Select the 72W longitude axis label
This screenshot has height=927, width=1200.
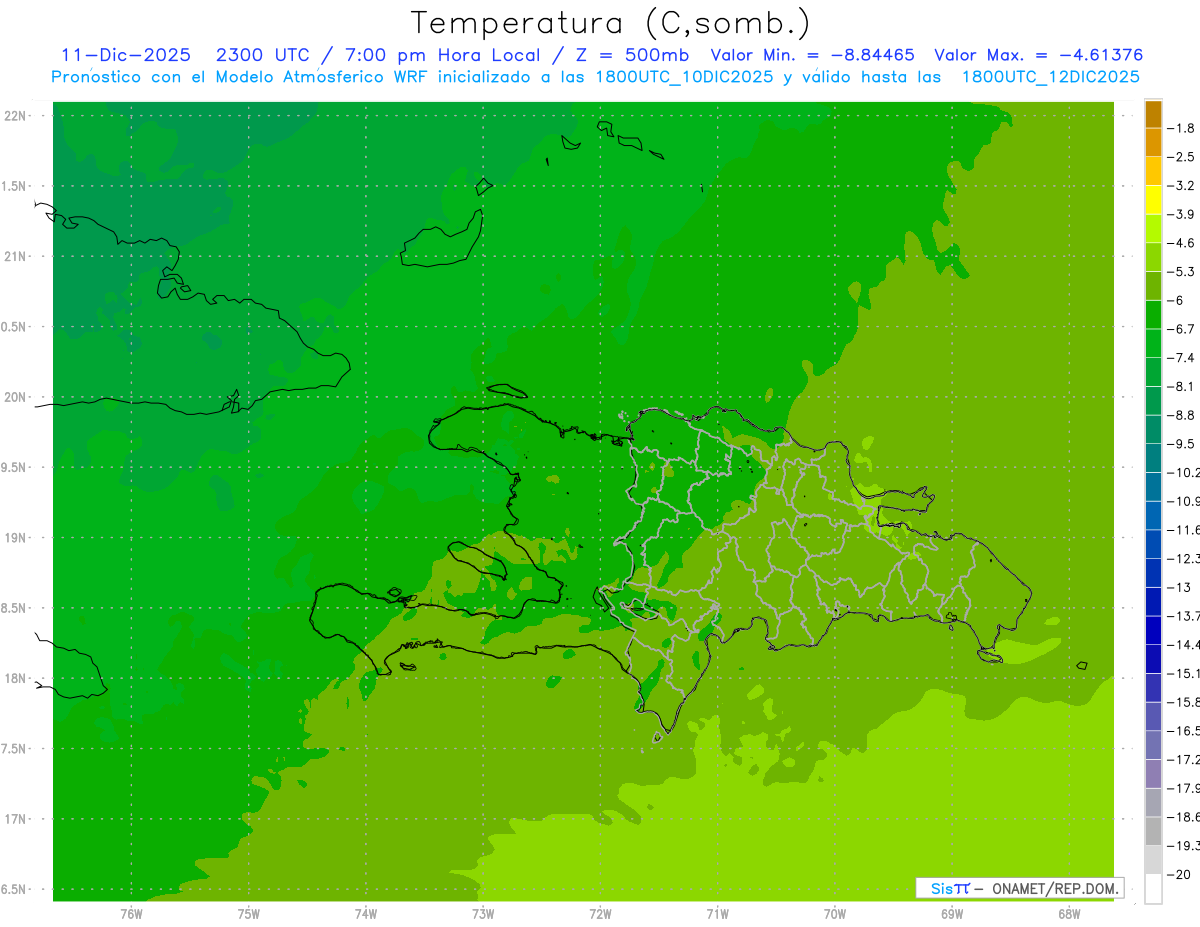[601, 914]
